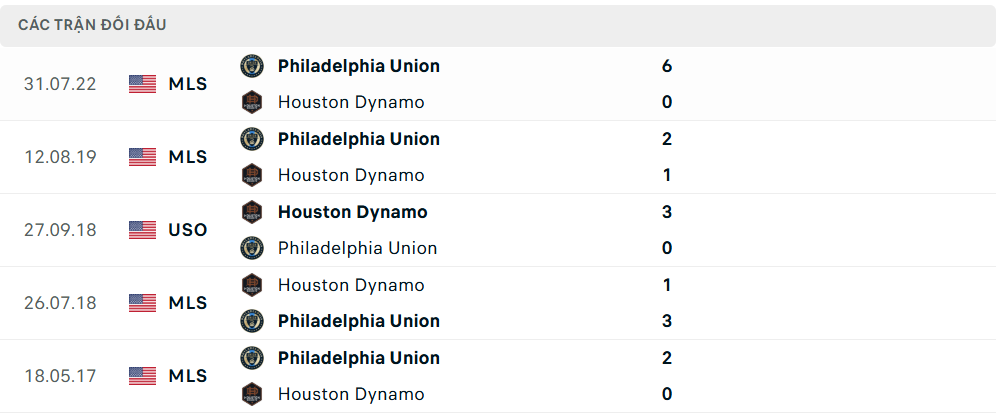Click US flag icon beside 12.08.19 match
The height and width of the screenshot is (417, 1001).
tap(143, 157)
